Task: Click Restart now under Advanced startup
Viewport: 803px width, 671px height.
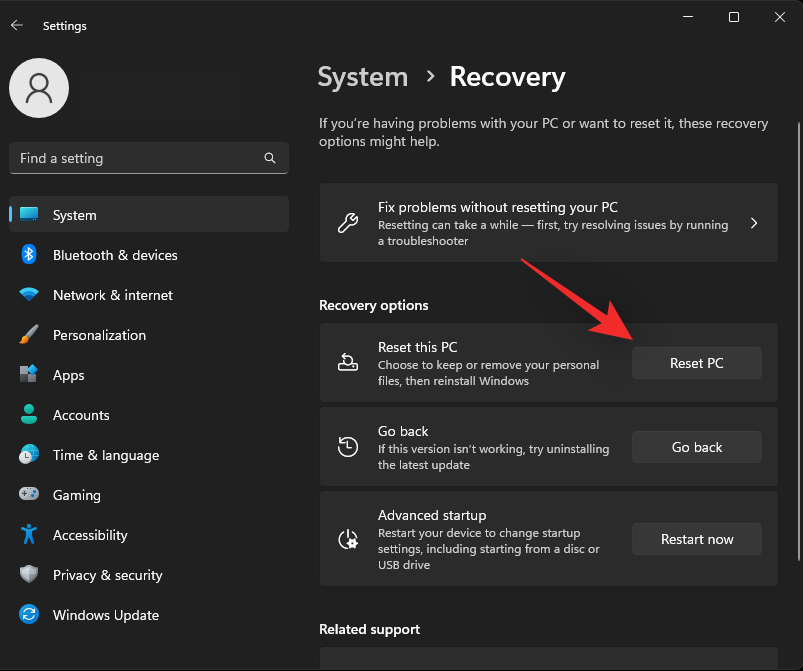Action: (696, 539)
